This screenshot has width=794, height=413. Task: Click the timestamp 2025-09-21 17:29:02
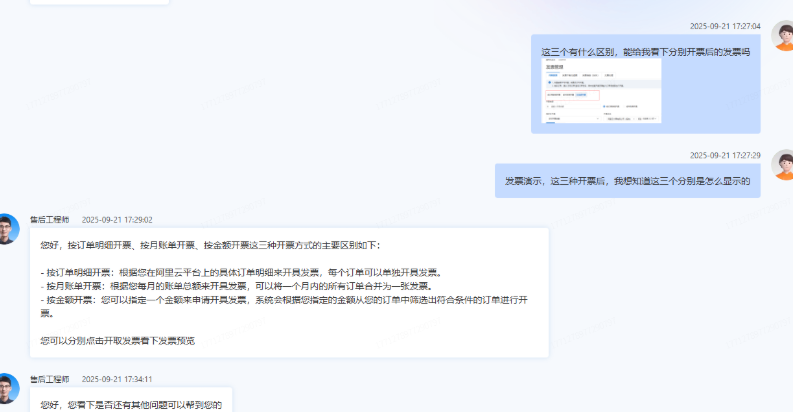[x=116, y=220]
